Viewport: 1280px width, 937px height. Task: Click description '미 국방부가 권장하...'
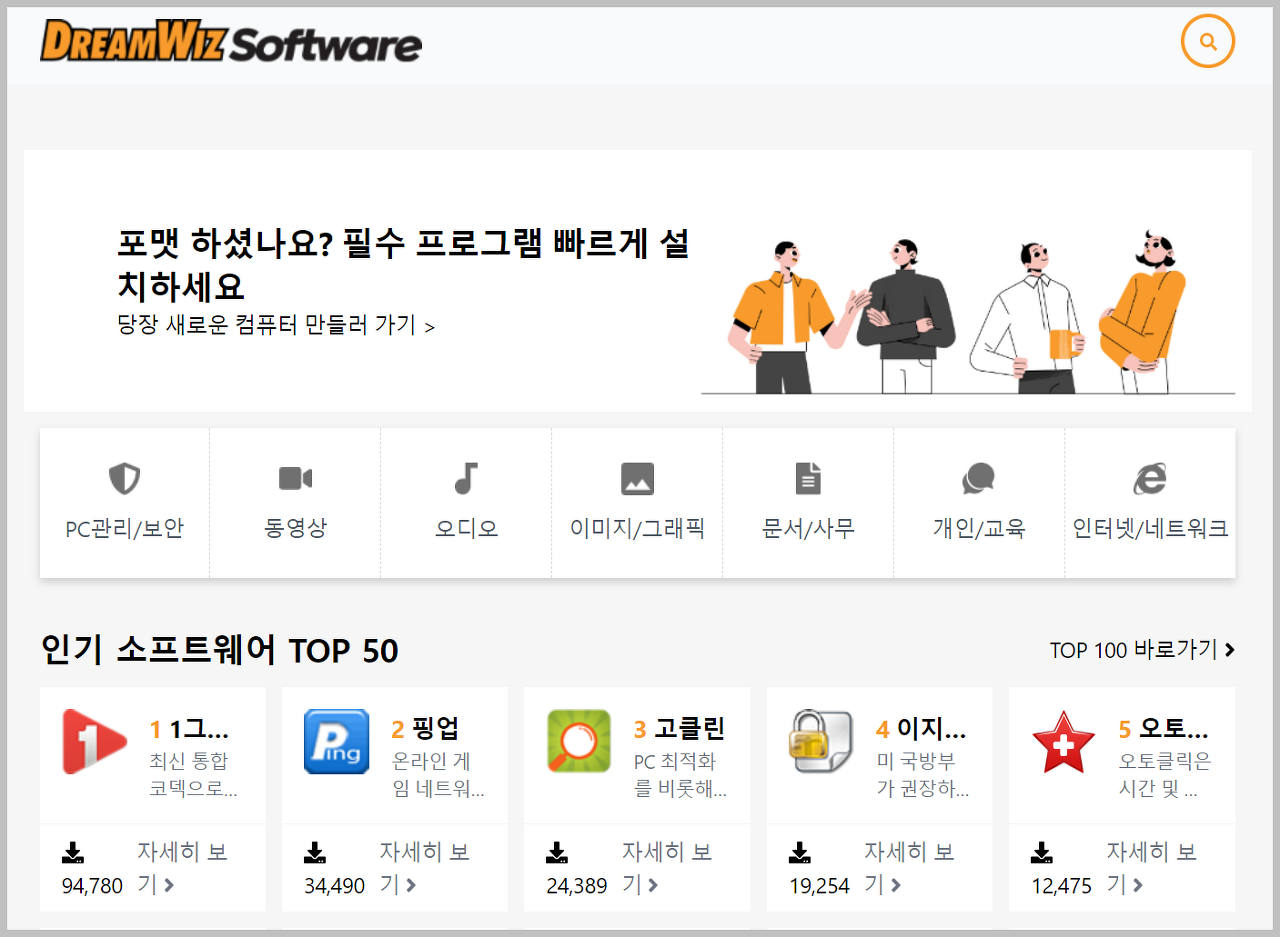coord(923,776)
